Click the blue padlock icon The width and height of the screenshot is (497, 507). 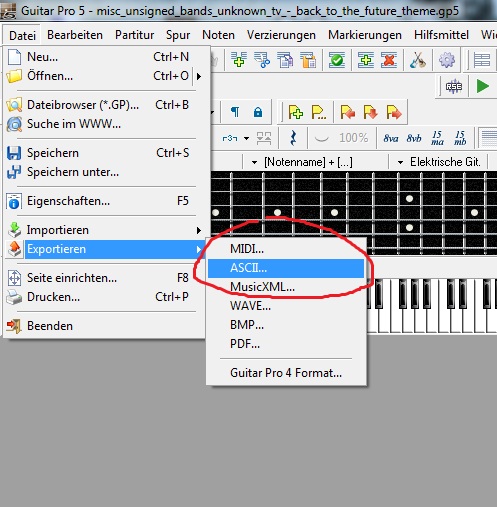(x=258, y=112)
